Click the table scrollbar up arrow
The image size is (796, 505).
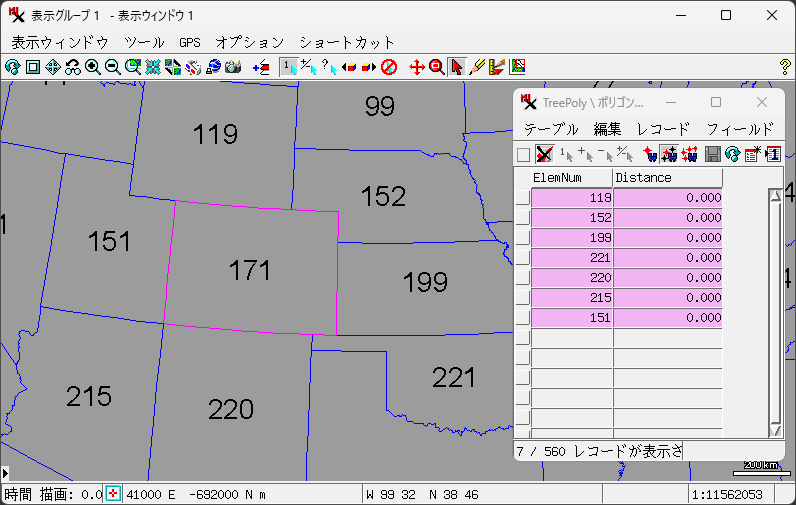pyautogui.click(x=775, y=195)
